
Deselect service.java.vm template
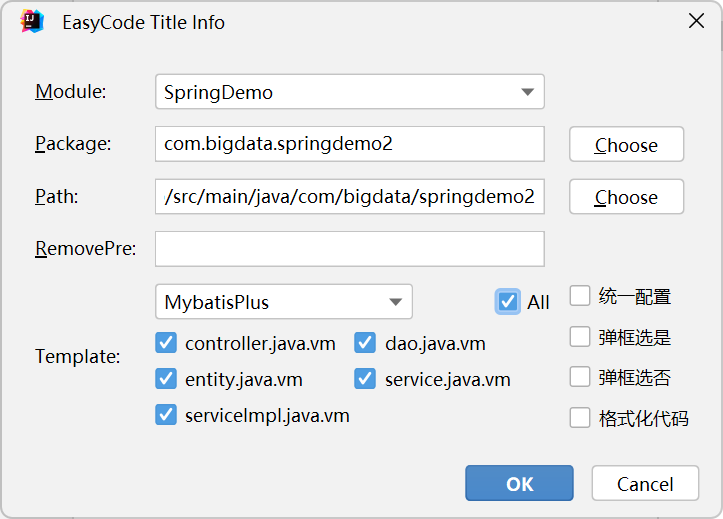366,380
